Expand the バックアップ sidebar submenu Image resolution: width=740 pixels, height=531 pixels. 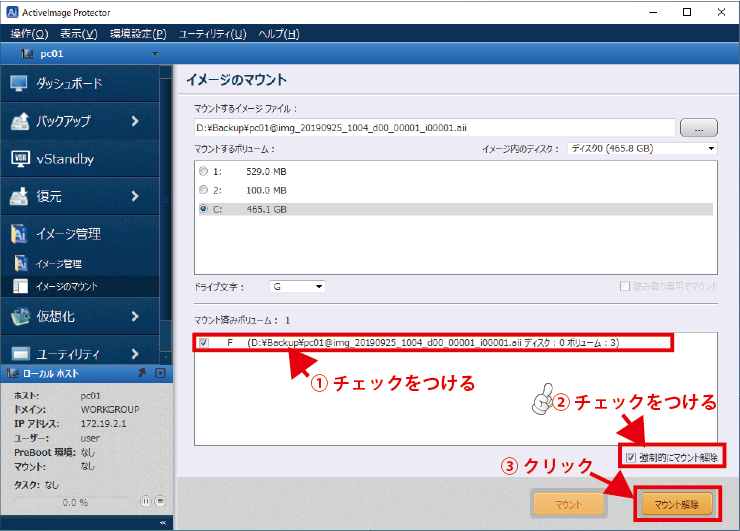(134, 121)
